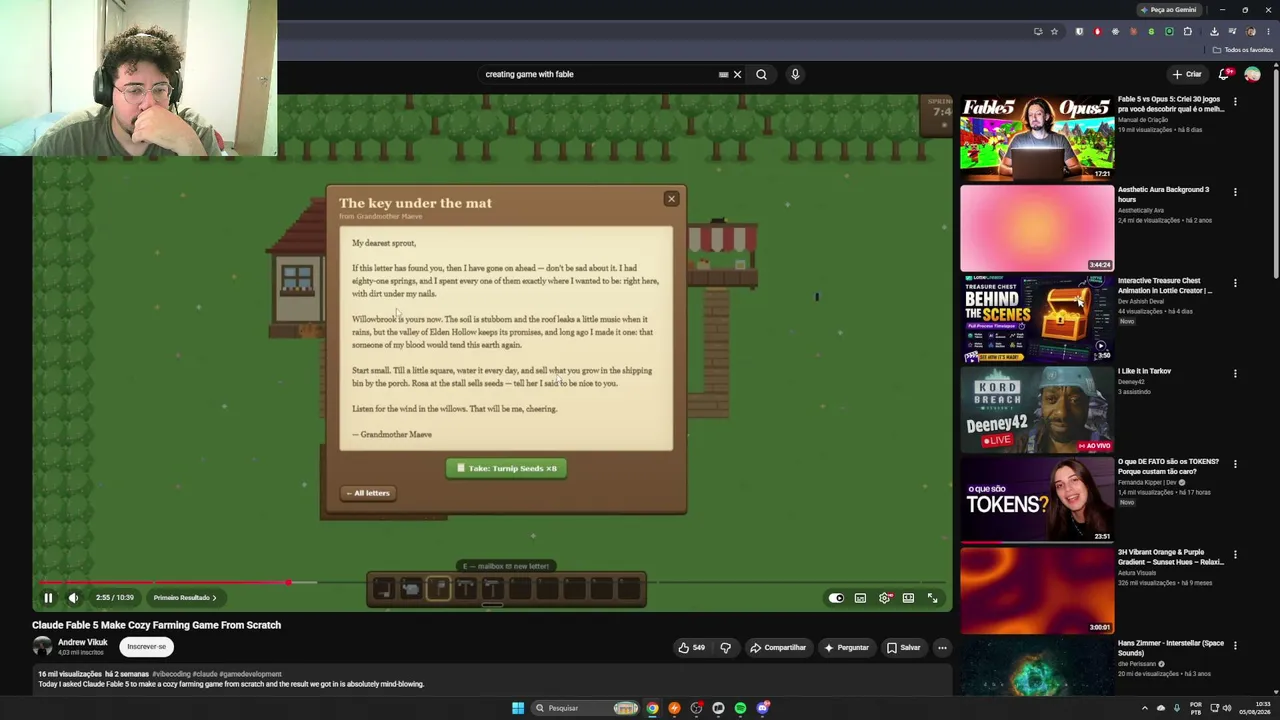Clear the YouTube search box

point(737,74)
